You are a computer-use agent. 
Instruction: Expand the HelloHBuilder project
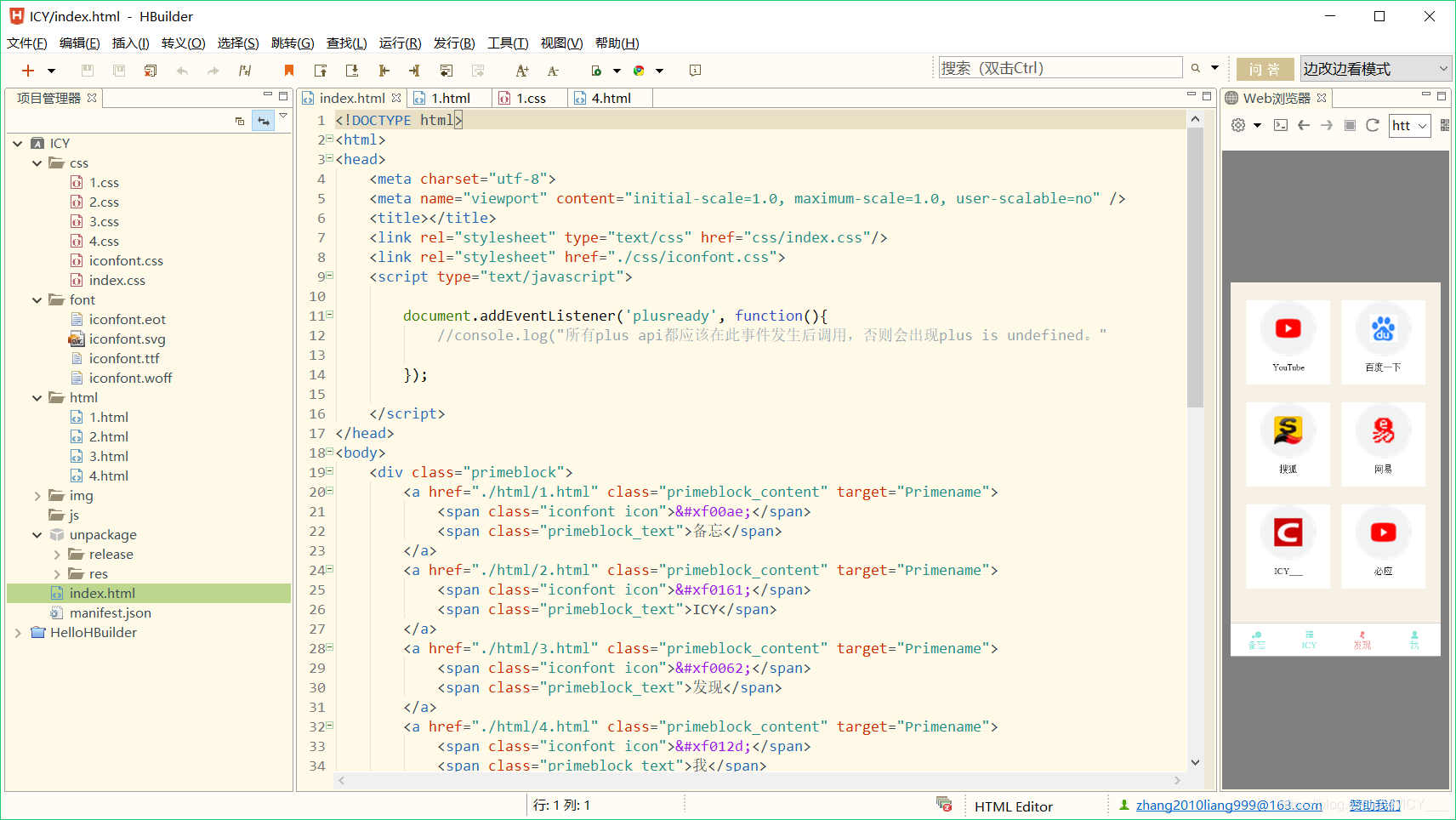(x=18, y=633)
